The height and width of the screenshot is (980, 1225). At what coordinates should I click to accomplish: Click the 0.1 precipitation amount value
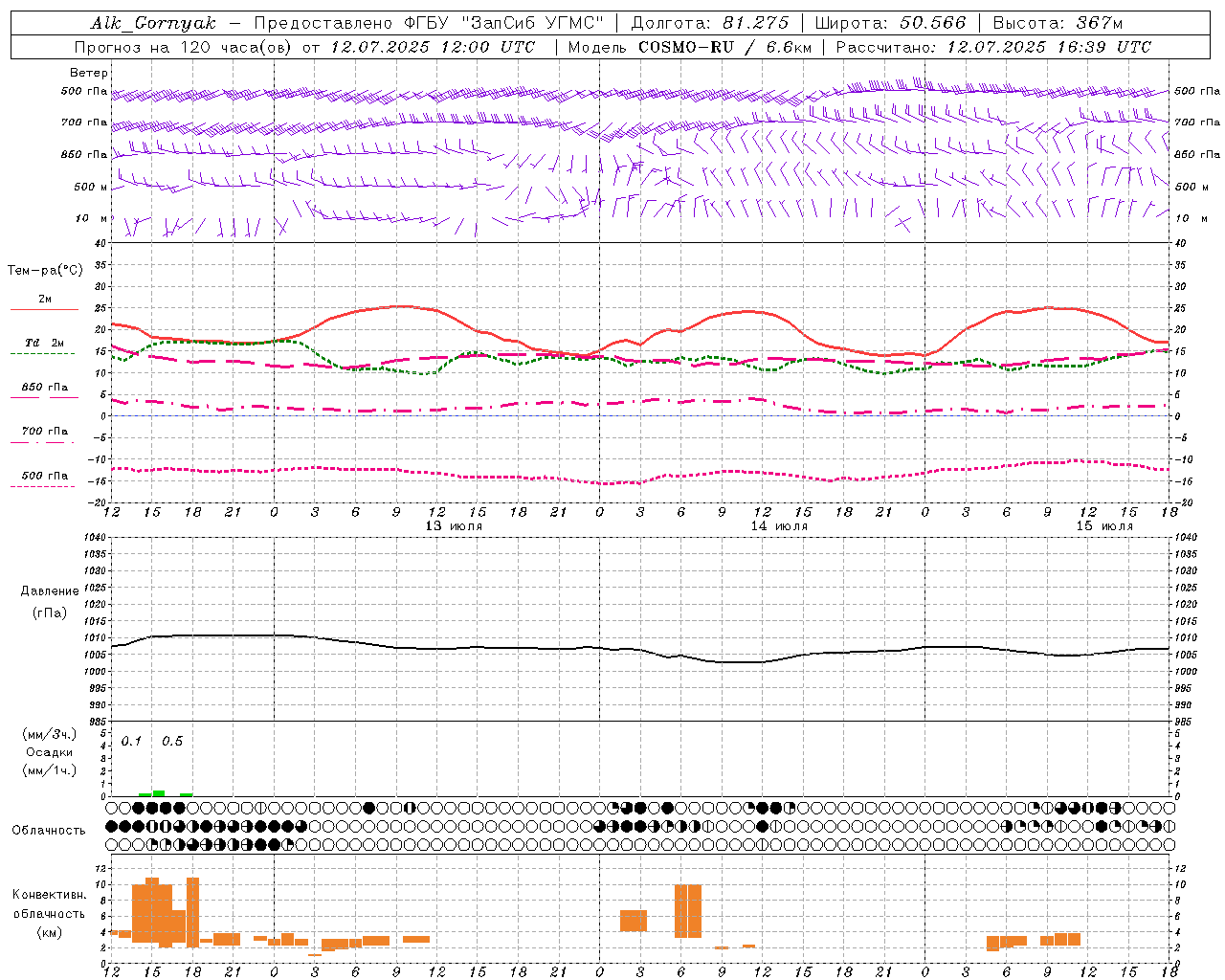point(131,742)
